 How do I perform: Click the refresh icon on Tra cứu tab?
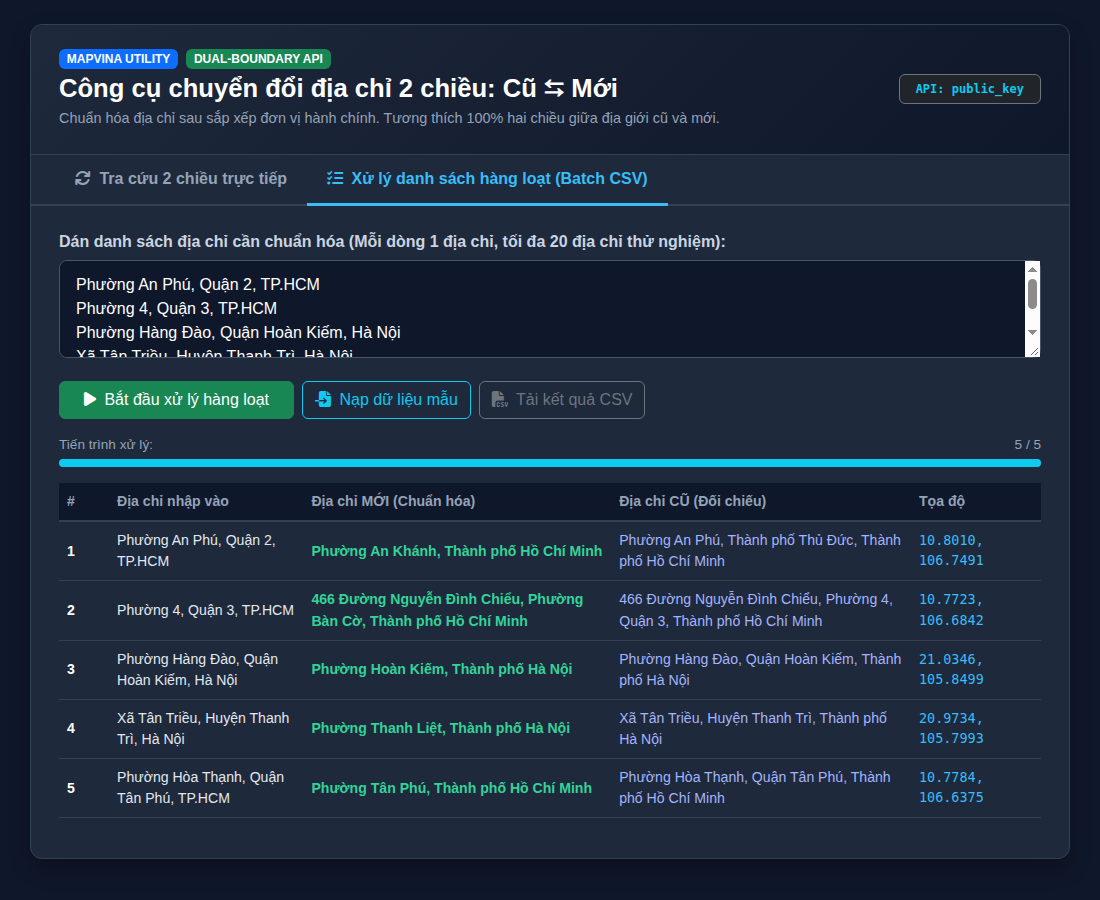83,179
